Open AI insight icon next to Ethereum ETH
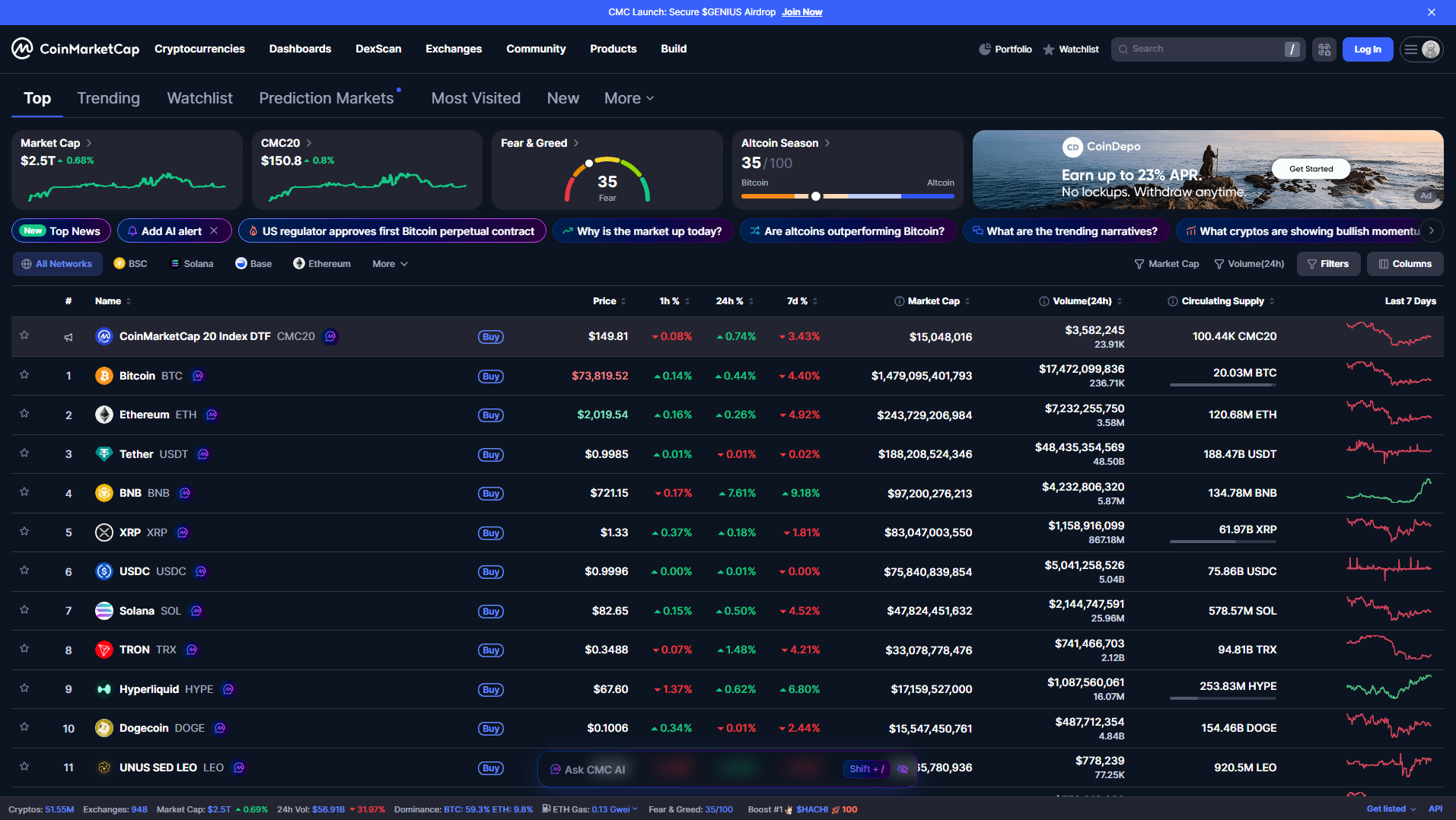1456x820 pixels. (x=212, y=415)
